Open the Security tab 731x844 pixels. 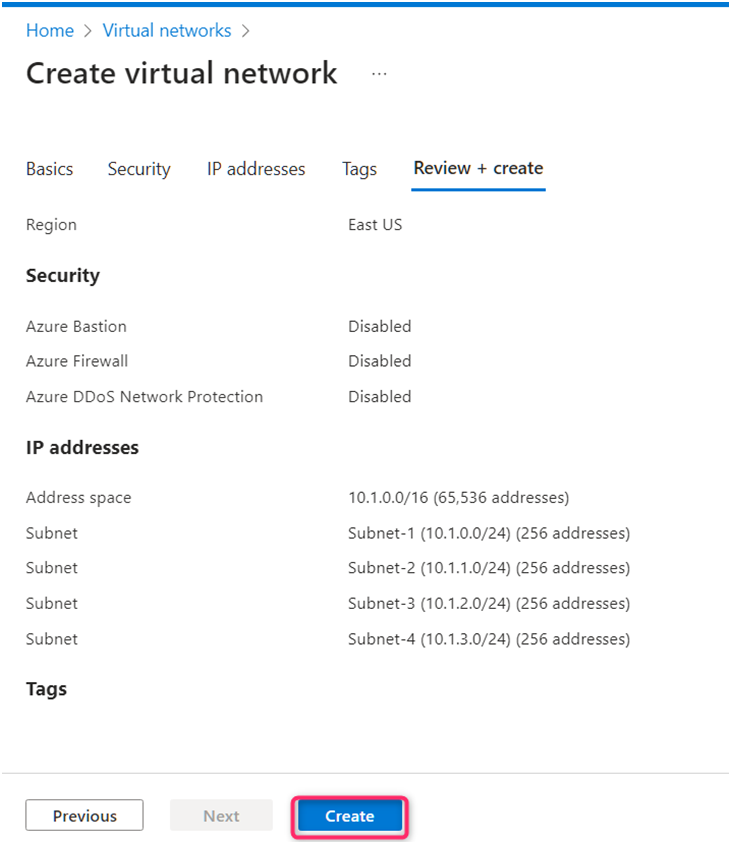[x=139, y=169]
